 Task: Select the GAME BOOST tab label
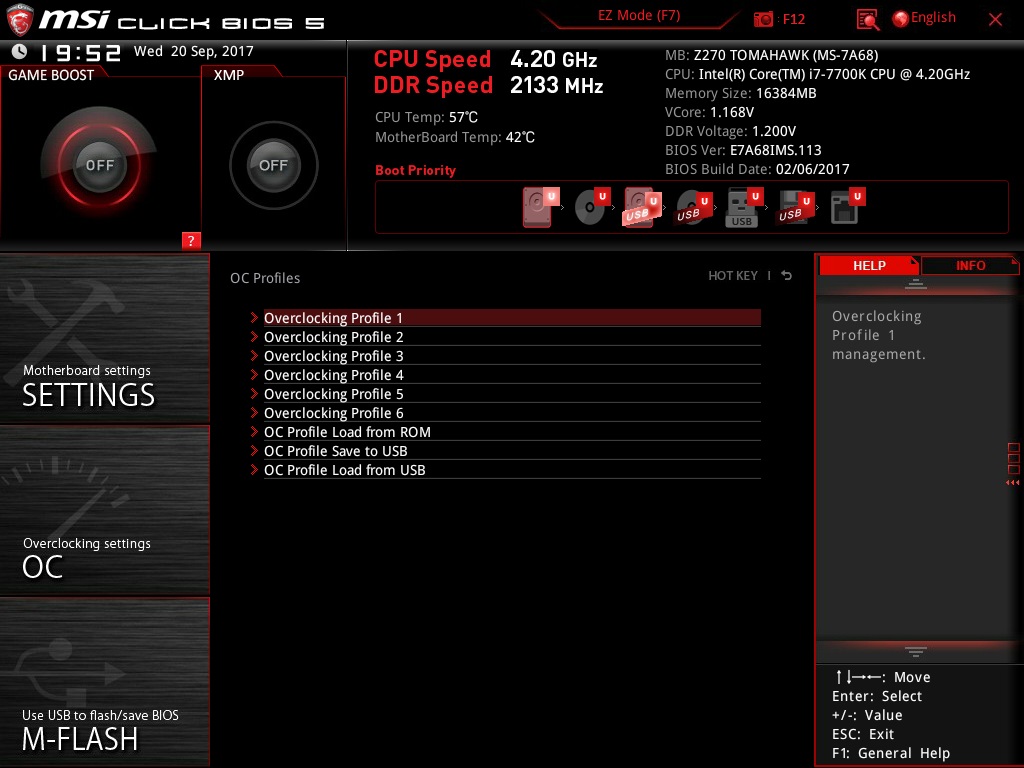click(51, 75)
